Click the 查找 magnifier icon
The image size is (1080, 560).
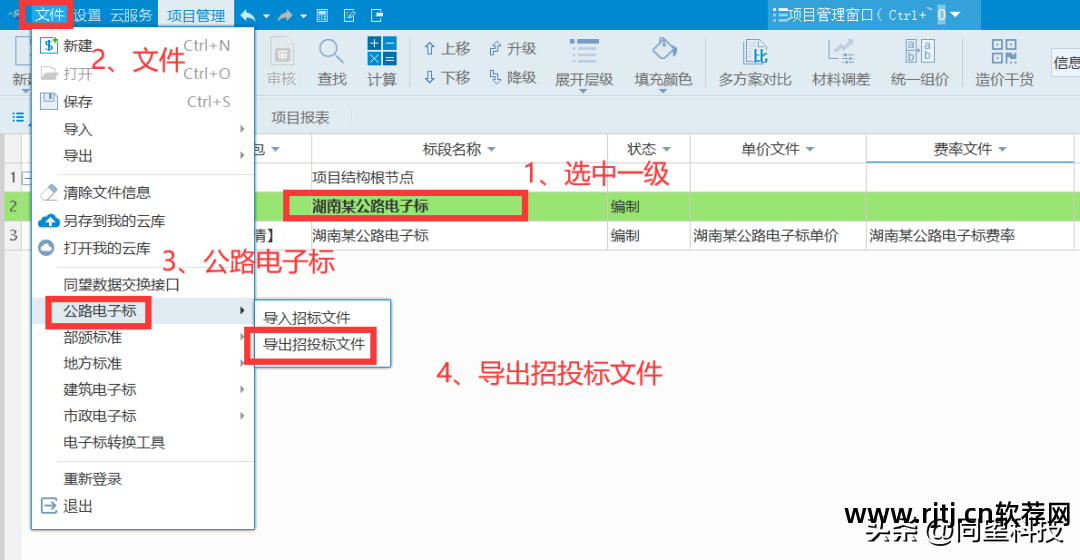tap(331, 63)
